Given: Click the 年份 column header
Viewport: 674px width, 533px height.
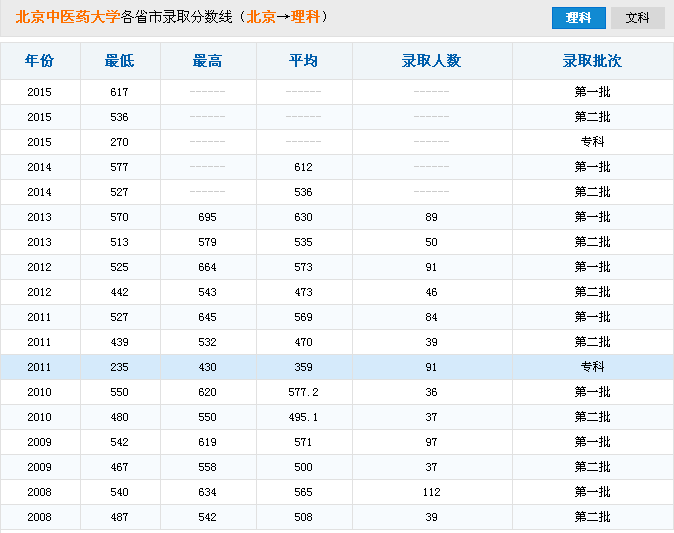Looking at the screenshot, I should coord(39,61).
